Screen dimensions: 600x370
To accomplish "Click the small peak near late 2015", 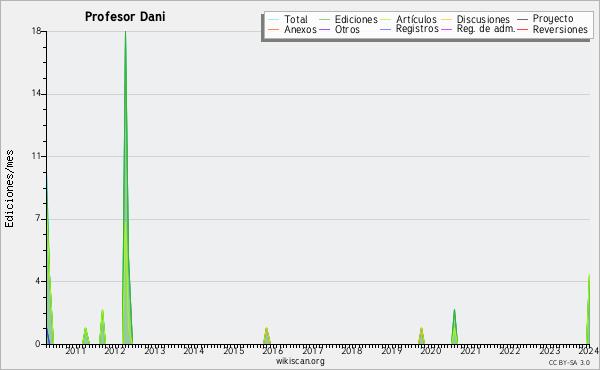I will point(267,336).
